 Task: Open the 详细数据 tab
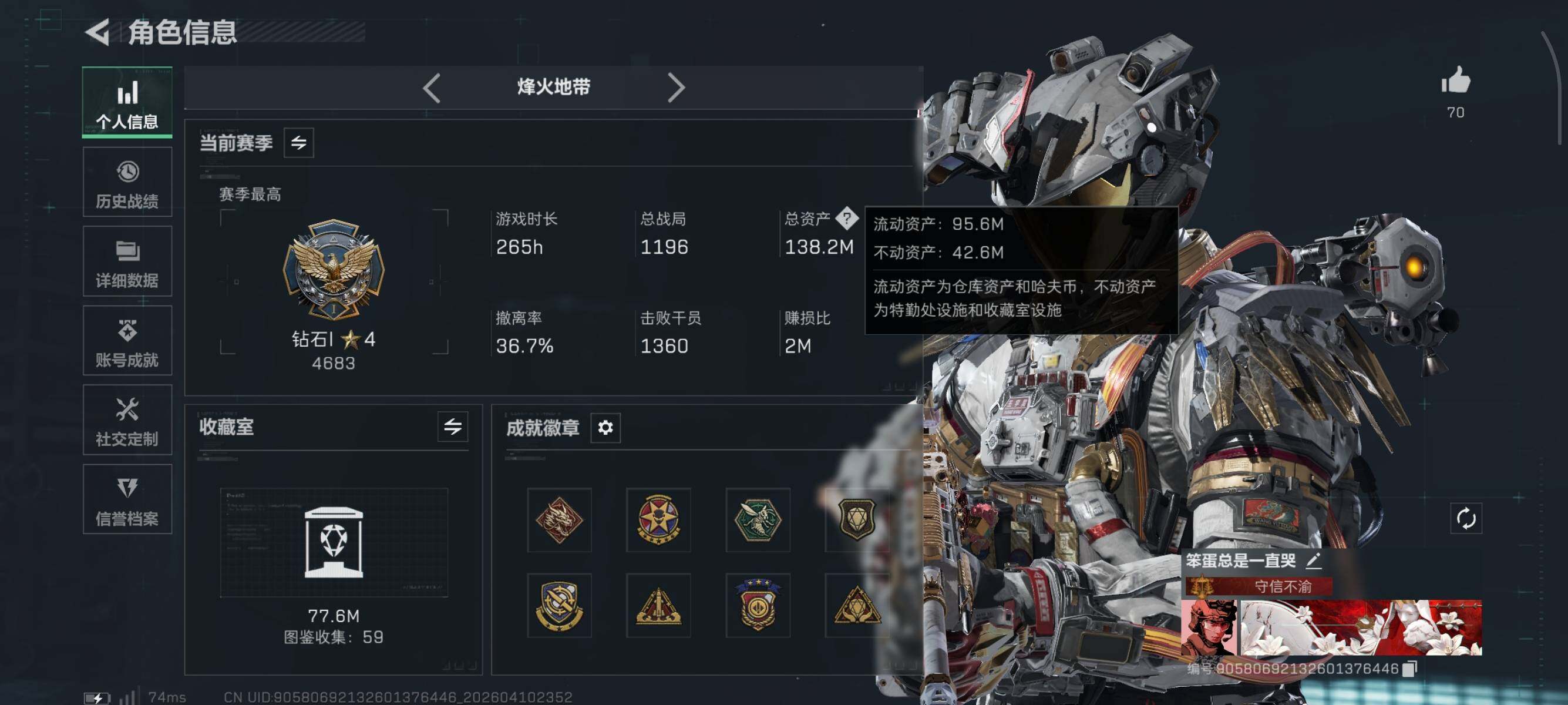click(127, 261)
